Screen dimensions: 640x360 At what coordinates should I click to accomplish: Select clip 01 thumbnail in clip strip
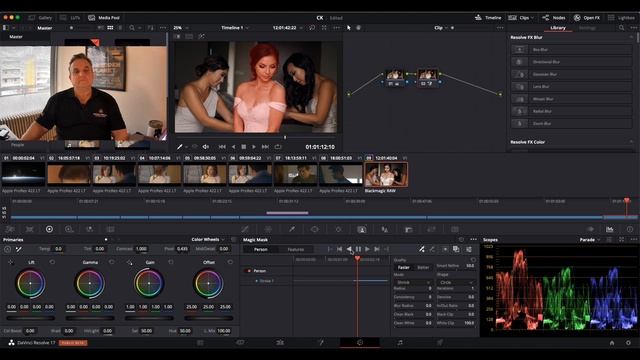23,174
